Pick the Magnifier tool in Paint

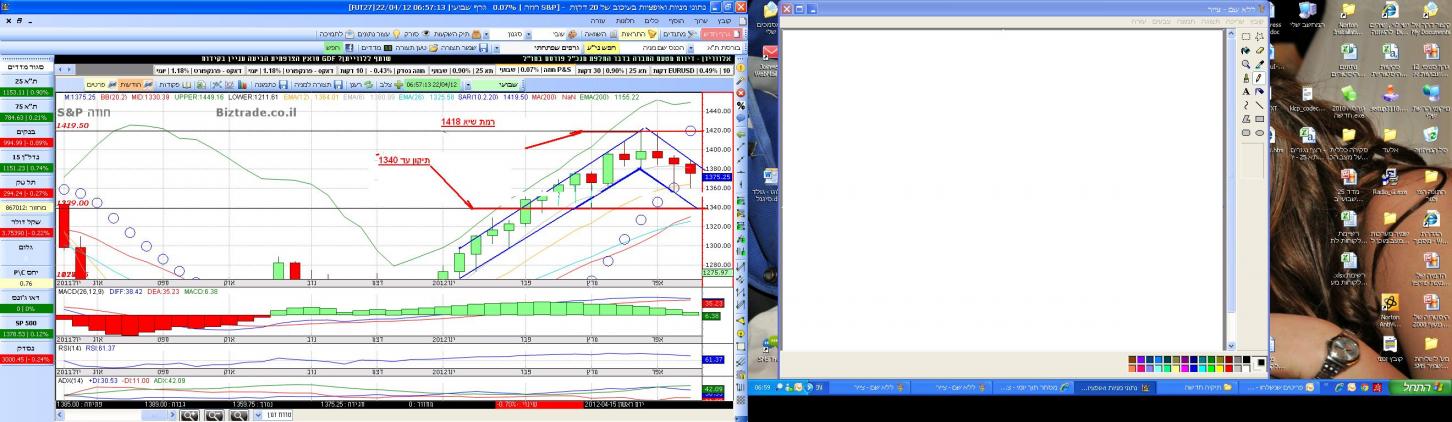[1246, 64]
